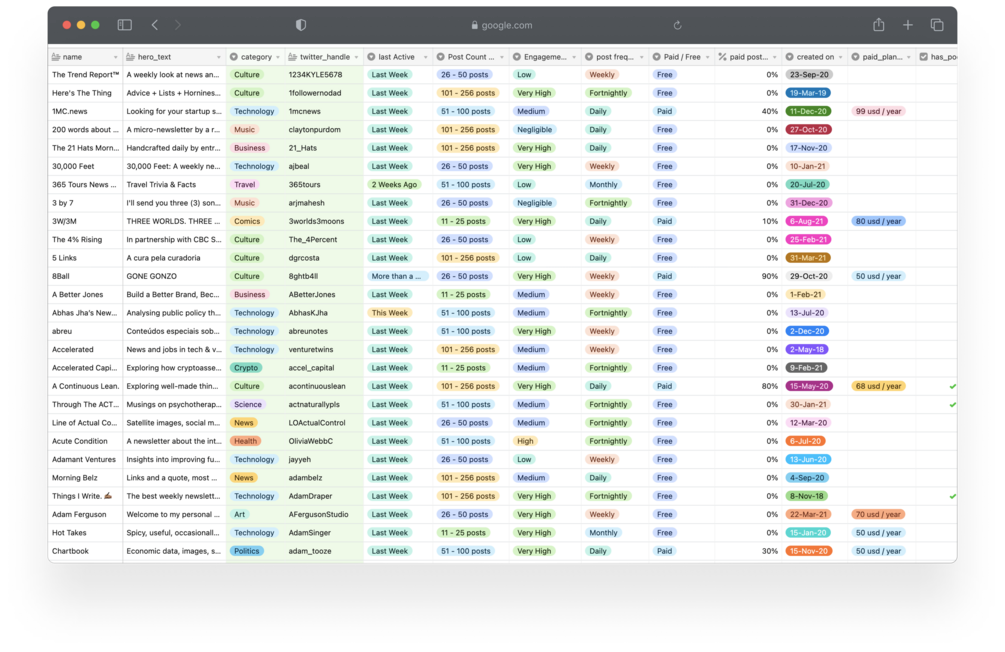The width and height of the screenshot is (1005, 652).
Task: Click the select icon beside Engagement header
Action: pos(517,57)
